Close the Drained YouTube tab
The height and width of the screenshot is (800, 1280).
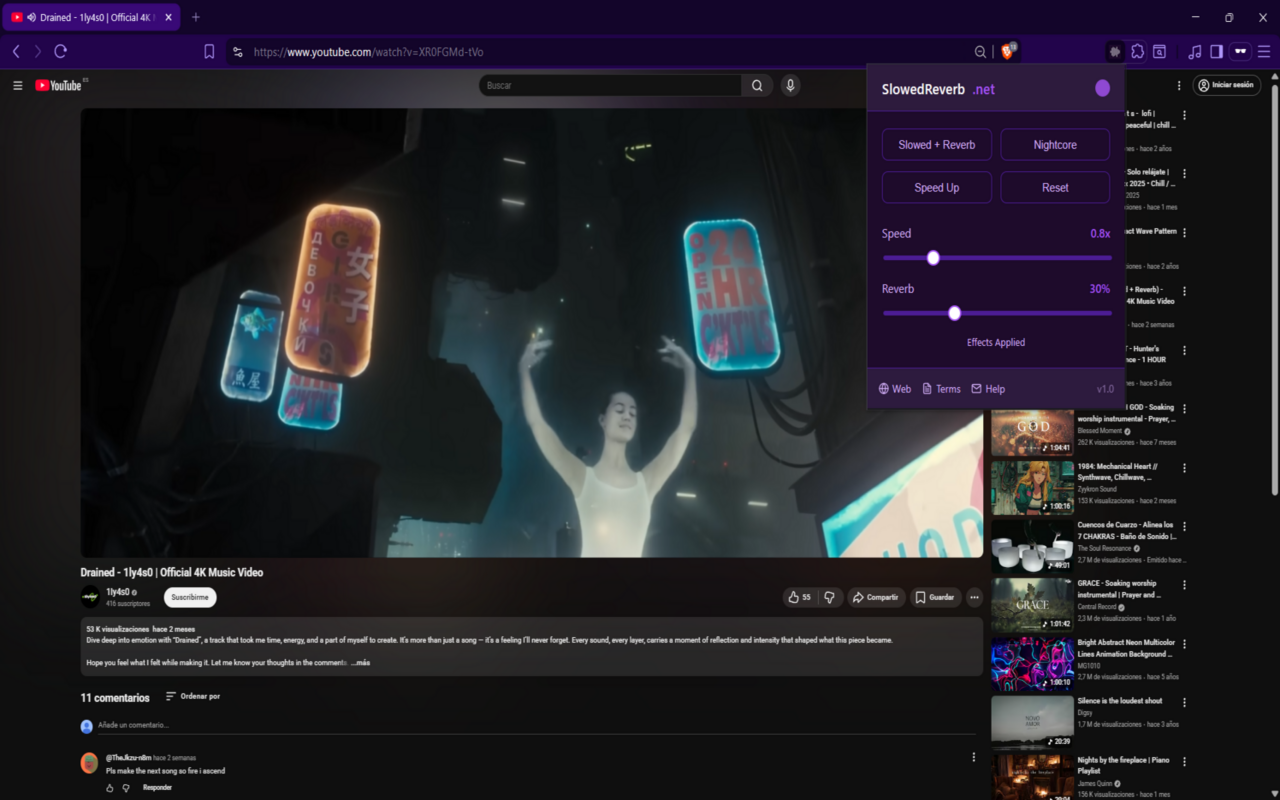167,17
